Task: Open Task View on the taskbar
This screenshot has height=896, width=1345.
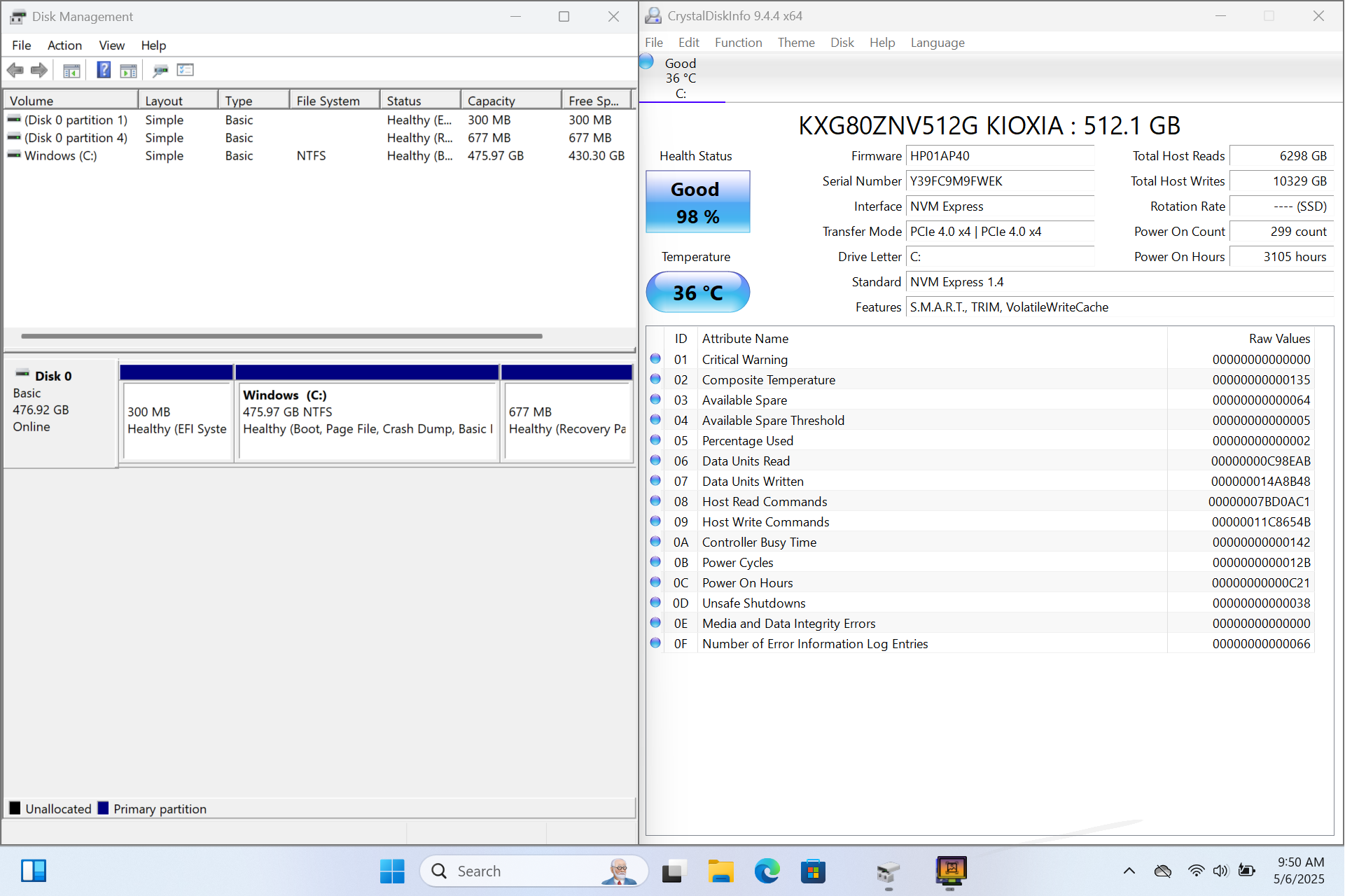Action: click(672, 871)
